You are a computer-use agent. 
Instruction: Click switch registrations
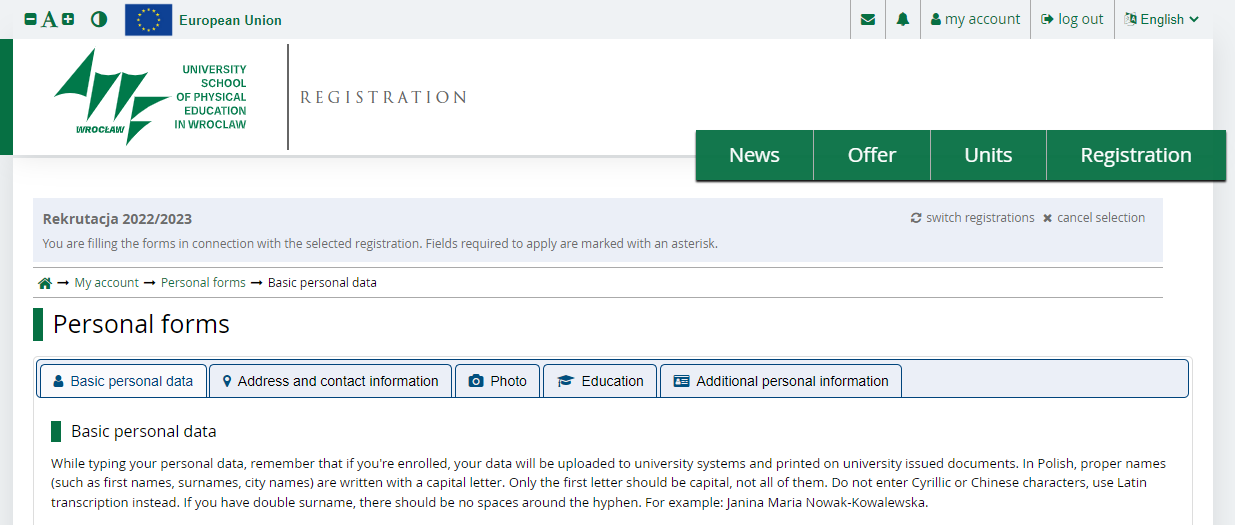point(972,218)
